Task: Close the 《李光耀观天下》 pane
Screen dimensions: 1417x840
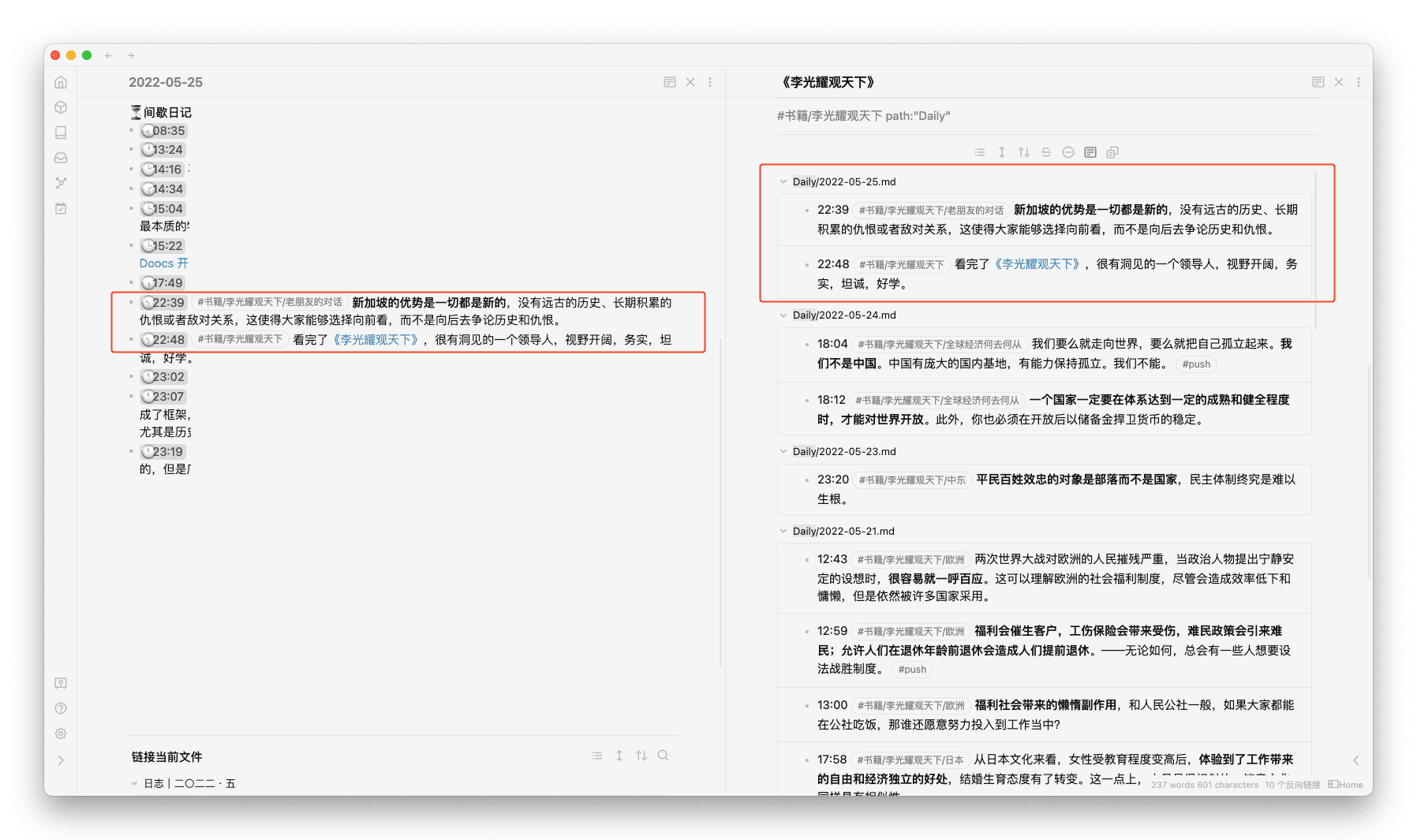Action: (x=1339, y=82)
